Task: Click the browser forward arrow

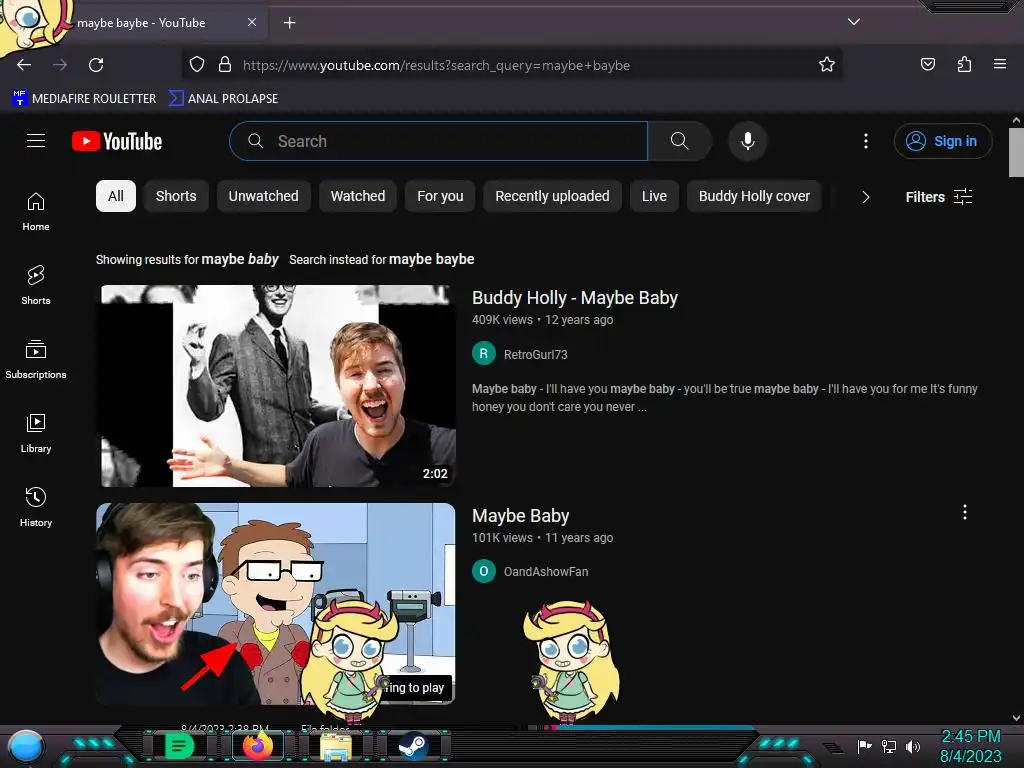Action: [x=60, y=65]
